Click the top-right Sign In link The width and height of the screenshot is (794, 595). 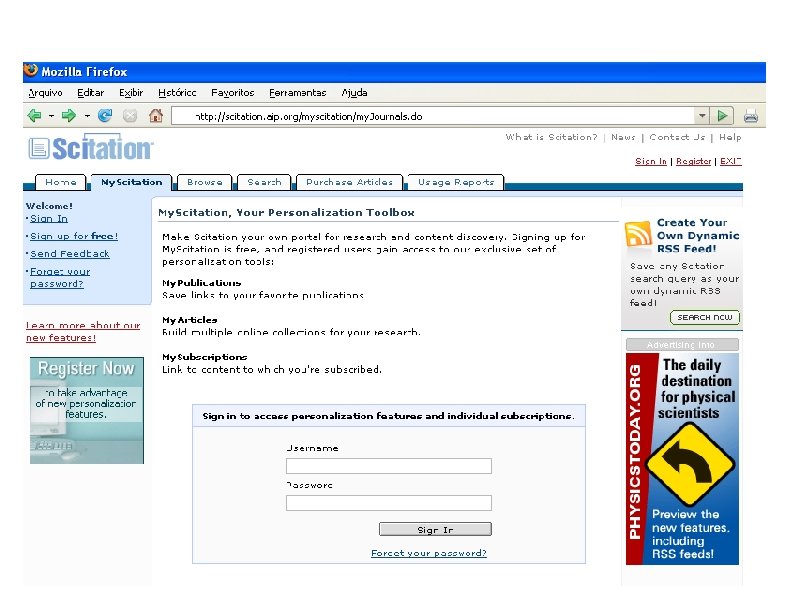pyautogui.click(x=651, y=161)
